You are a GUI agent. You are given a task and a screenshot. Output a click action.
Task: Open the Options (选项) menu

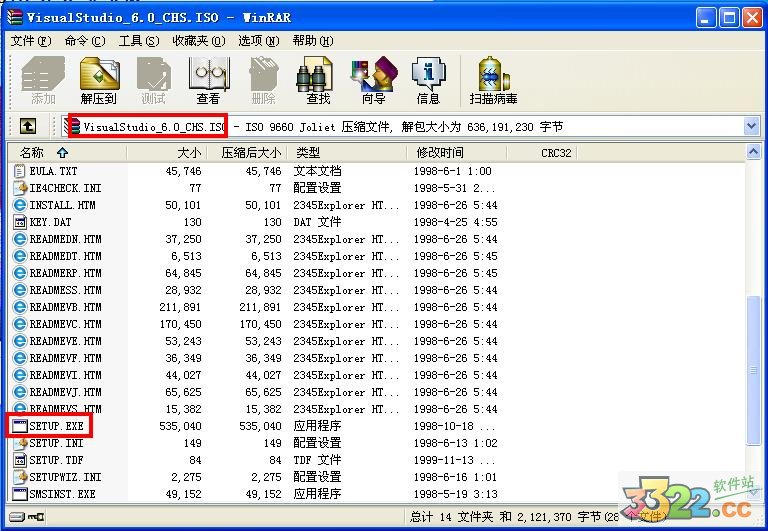(259, 41)
